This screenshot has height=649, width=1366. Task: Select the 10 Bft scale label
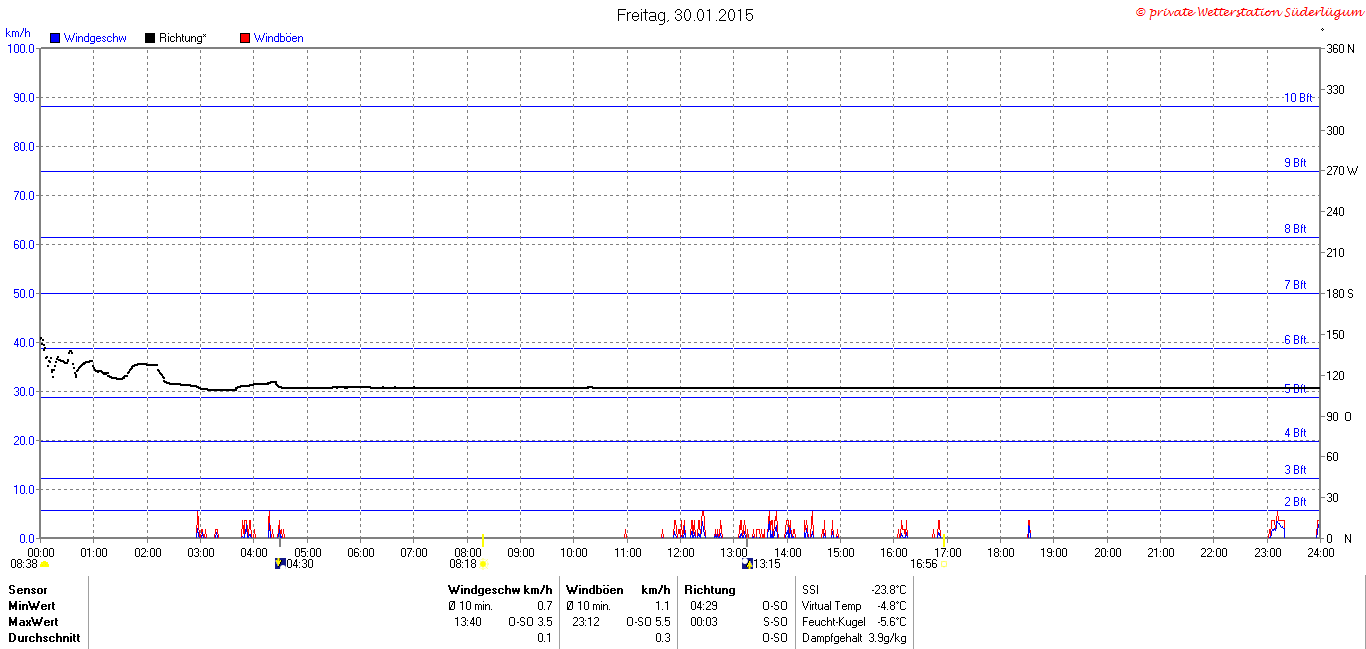coord(1298,98)
